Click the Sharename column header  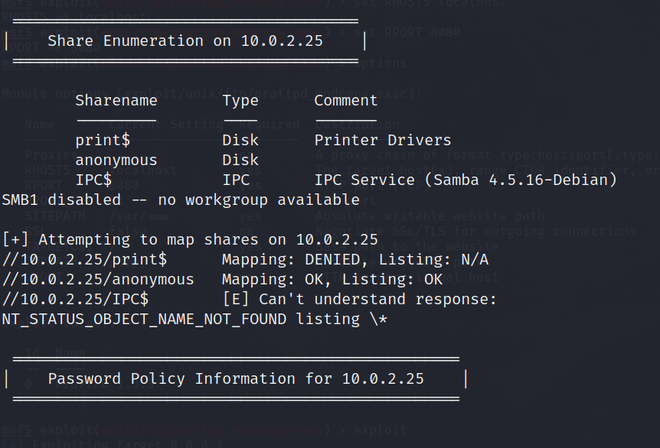[x=116, y=100]
